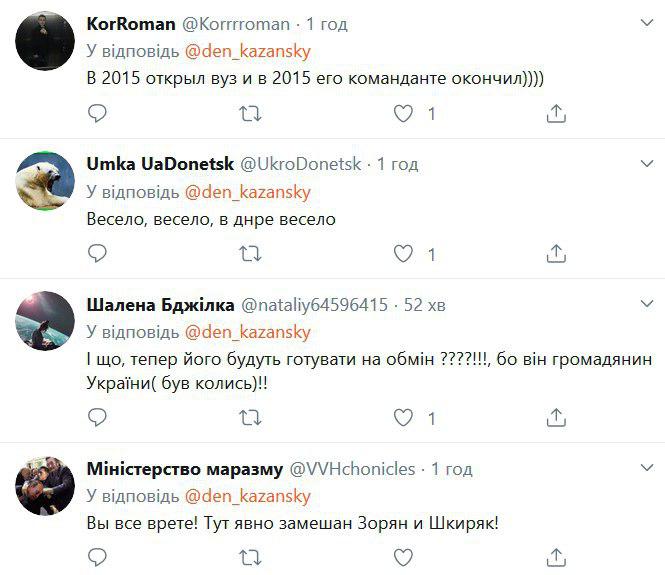
Task: Reply to Шалена Бджілка's tweet
Action: [97, 417]
